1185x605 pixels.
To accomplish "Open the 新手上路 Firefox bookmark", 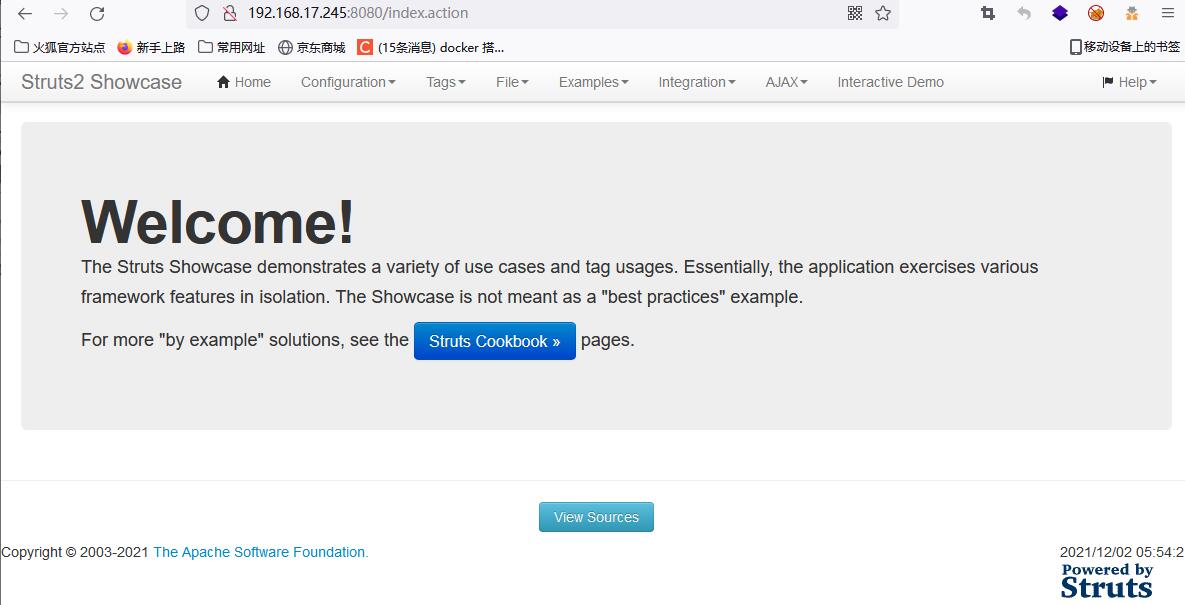I will point(151,48).
